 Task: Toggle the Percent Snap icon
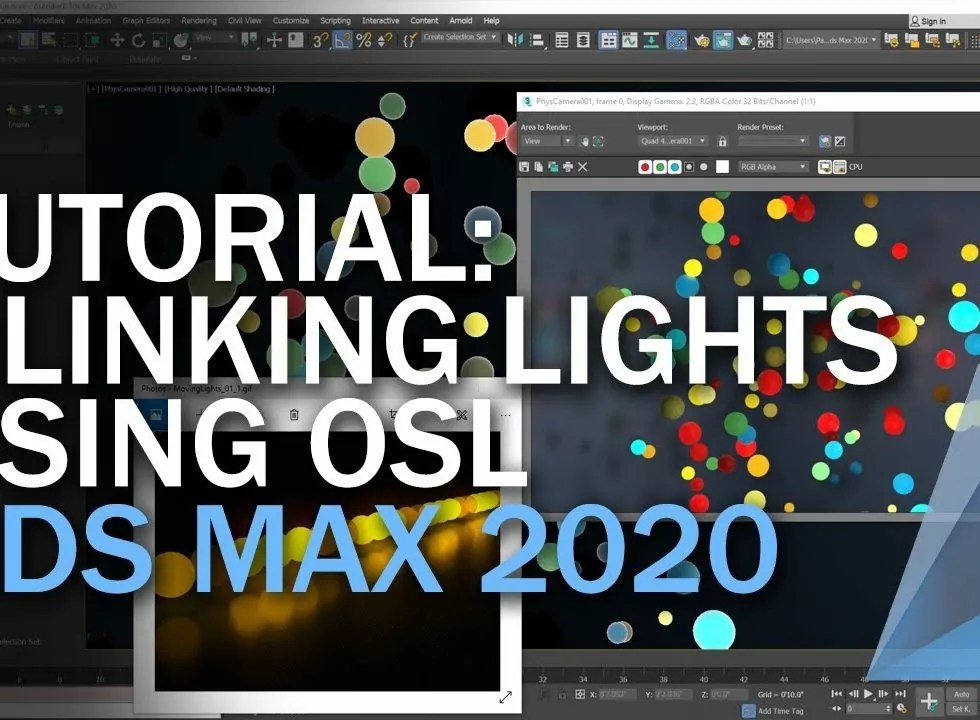coord(363,41)
